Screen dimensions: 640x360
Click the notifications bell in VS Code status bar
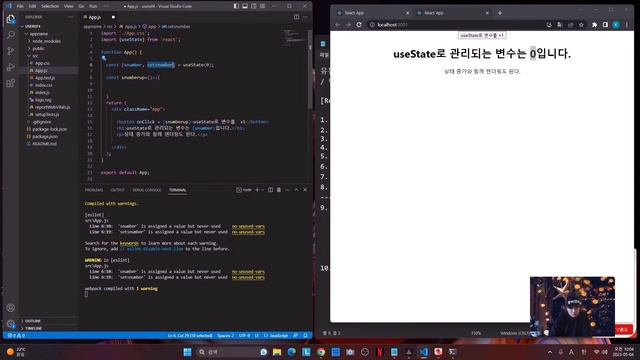point(305,336)
